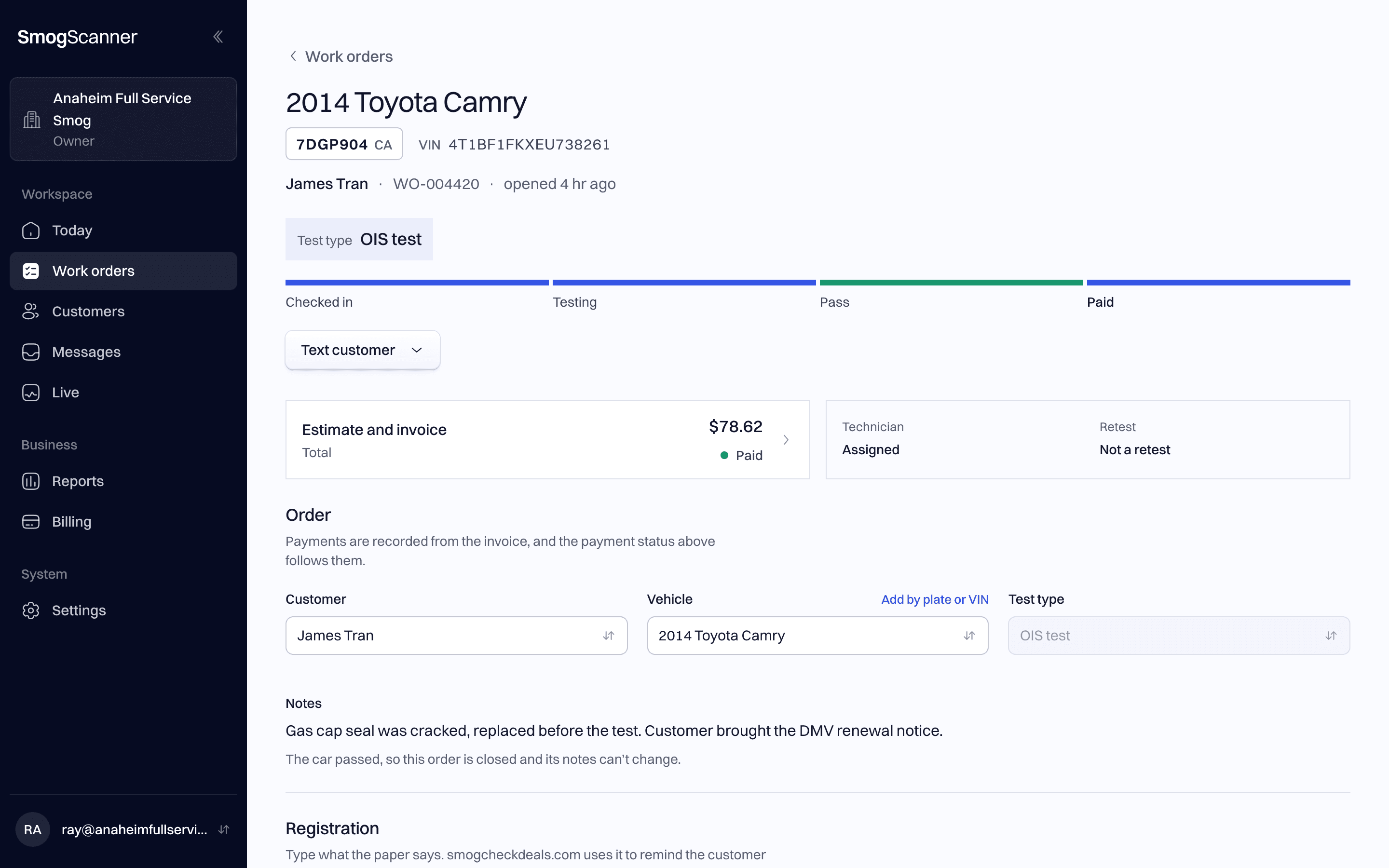Open the Anaheim Full Service Smog shop switcher
The height and width of the screenshot is (868, 1389).
coord(123,120)
